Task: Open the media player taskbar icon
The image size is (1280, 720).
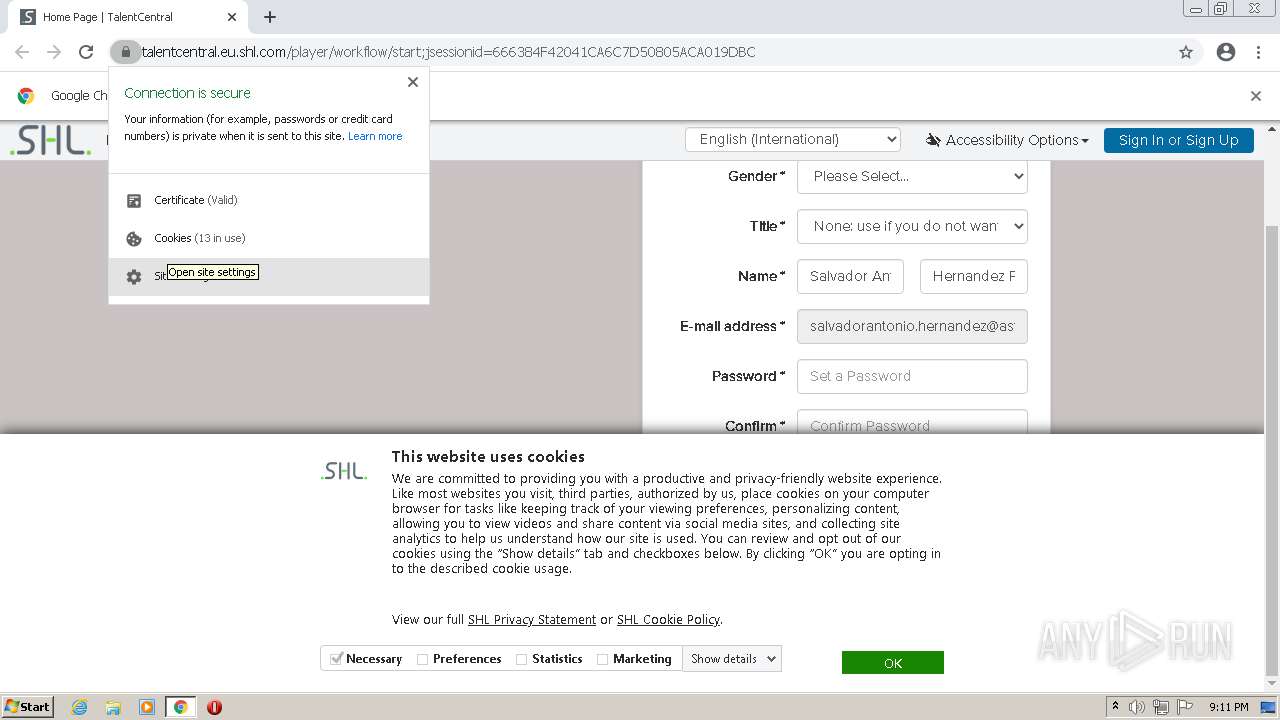Action: click(x=147, y=707)
